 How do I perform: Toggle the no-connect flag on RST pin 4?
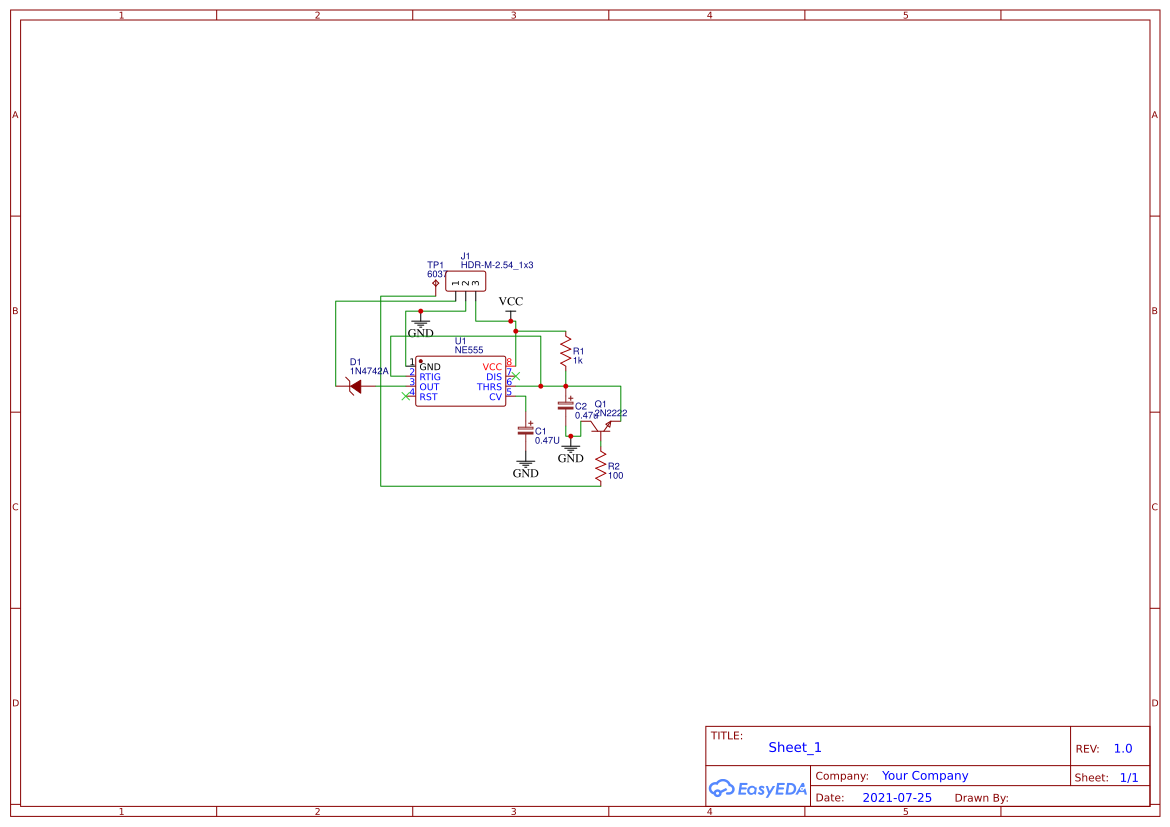(406, 397)
